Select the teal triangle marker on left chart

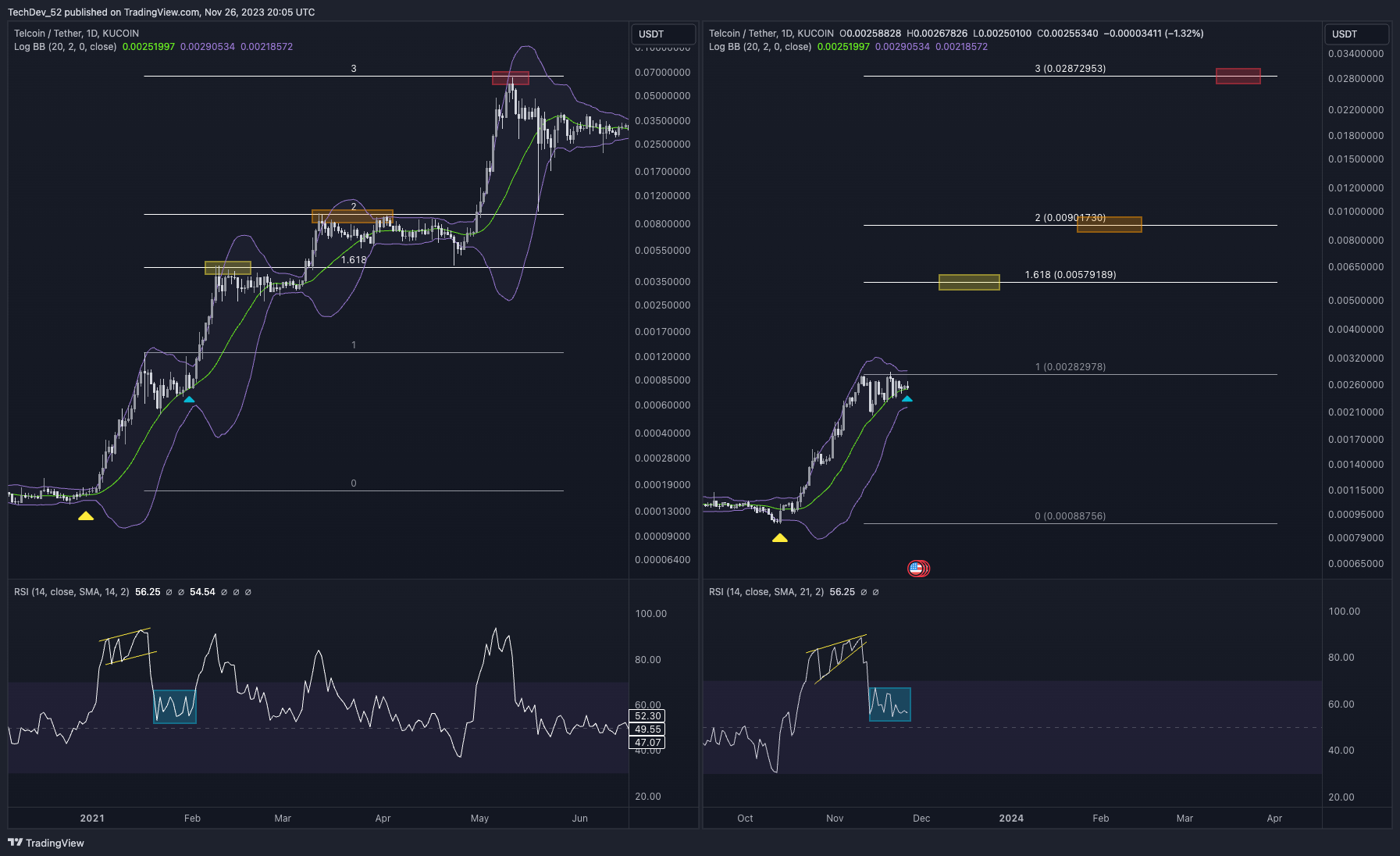(x=190, y=399)
